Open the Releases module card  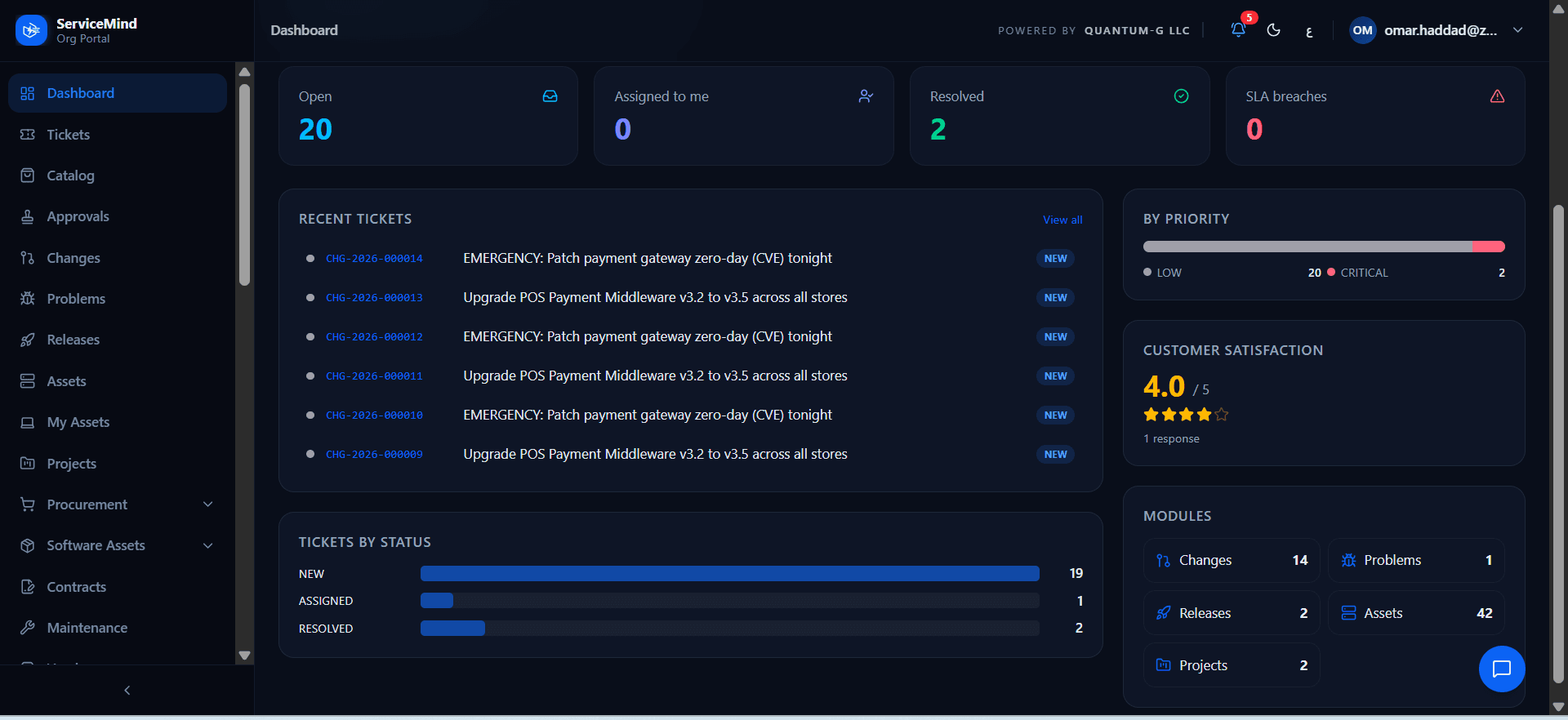tap(1232, 613)
